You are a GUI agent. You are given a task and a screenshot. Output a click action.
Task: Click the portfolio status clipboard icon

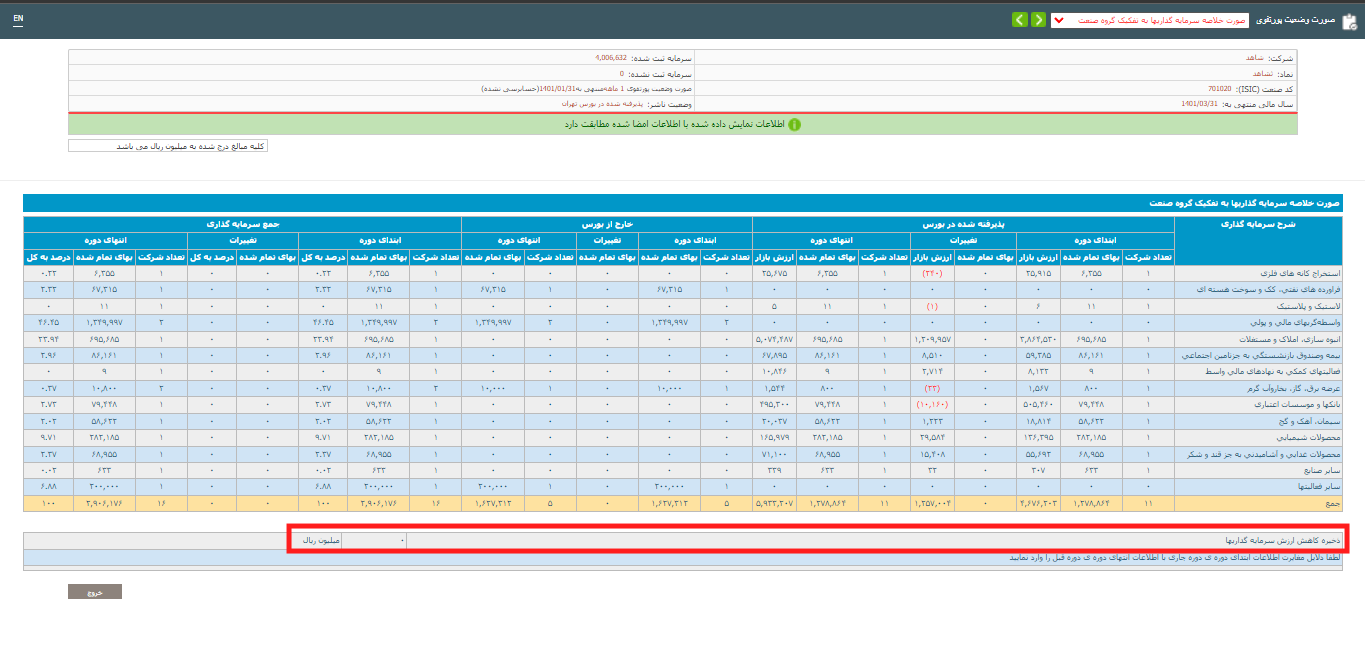(x=1348, y=21)
